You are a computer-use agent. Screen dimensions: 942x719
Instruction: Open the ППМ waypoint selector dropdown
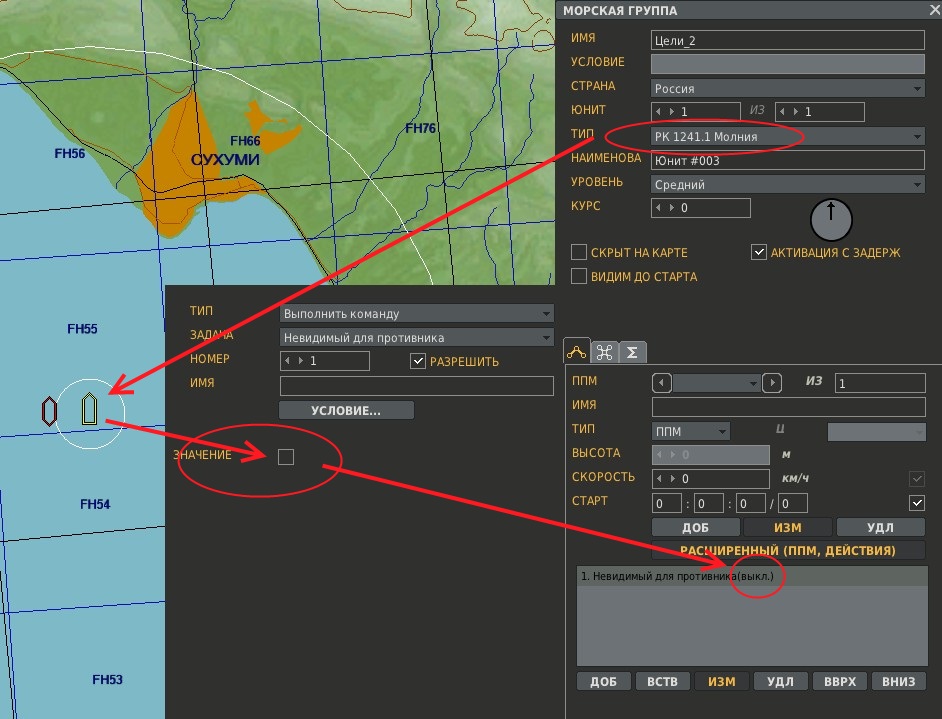click(x=717, y=383)
